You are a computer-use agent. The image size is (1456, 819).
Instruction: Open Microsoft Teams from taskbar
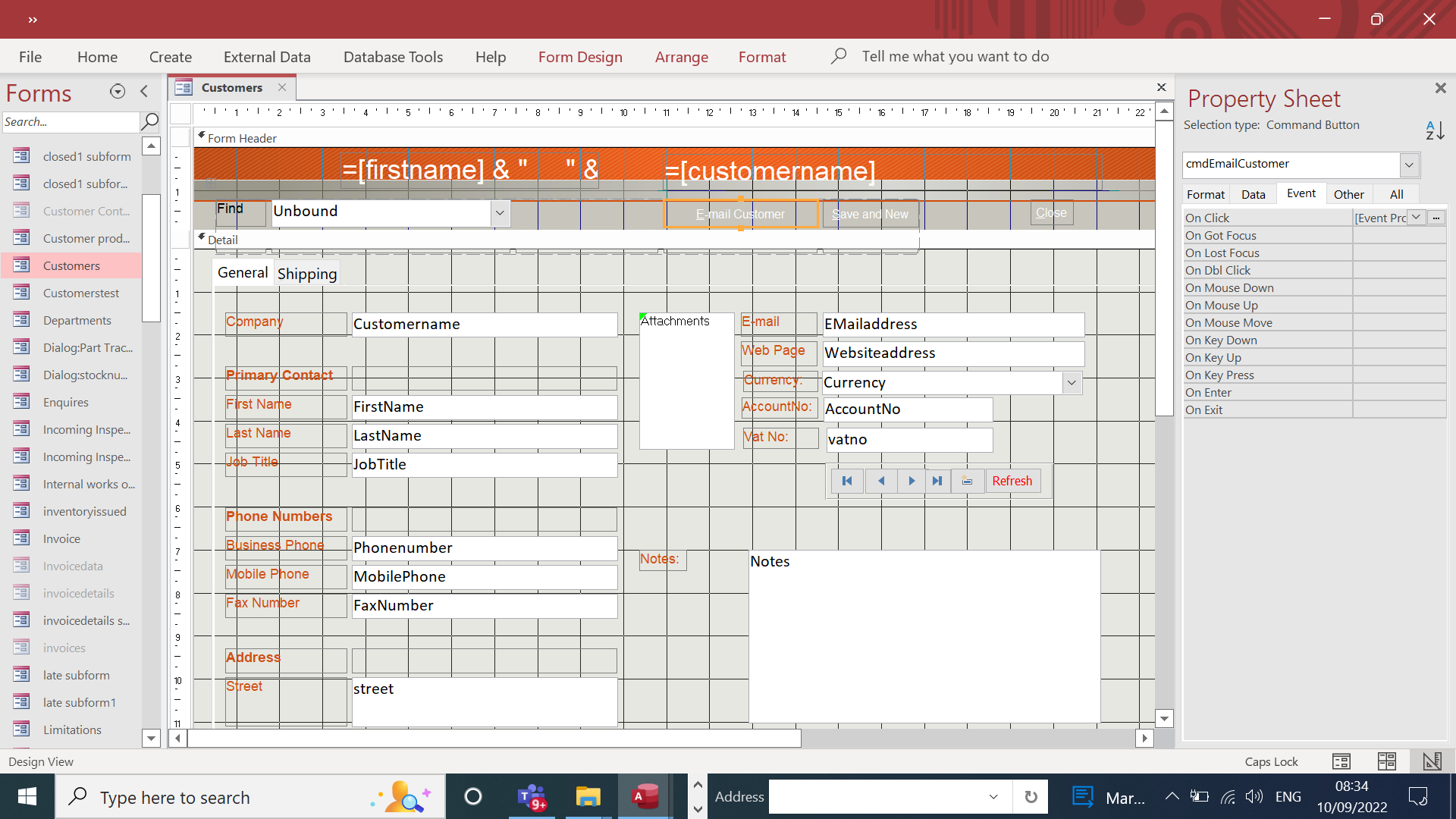pos(532,797)
